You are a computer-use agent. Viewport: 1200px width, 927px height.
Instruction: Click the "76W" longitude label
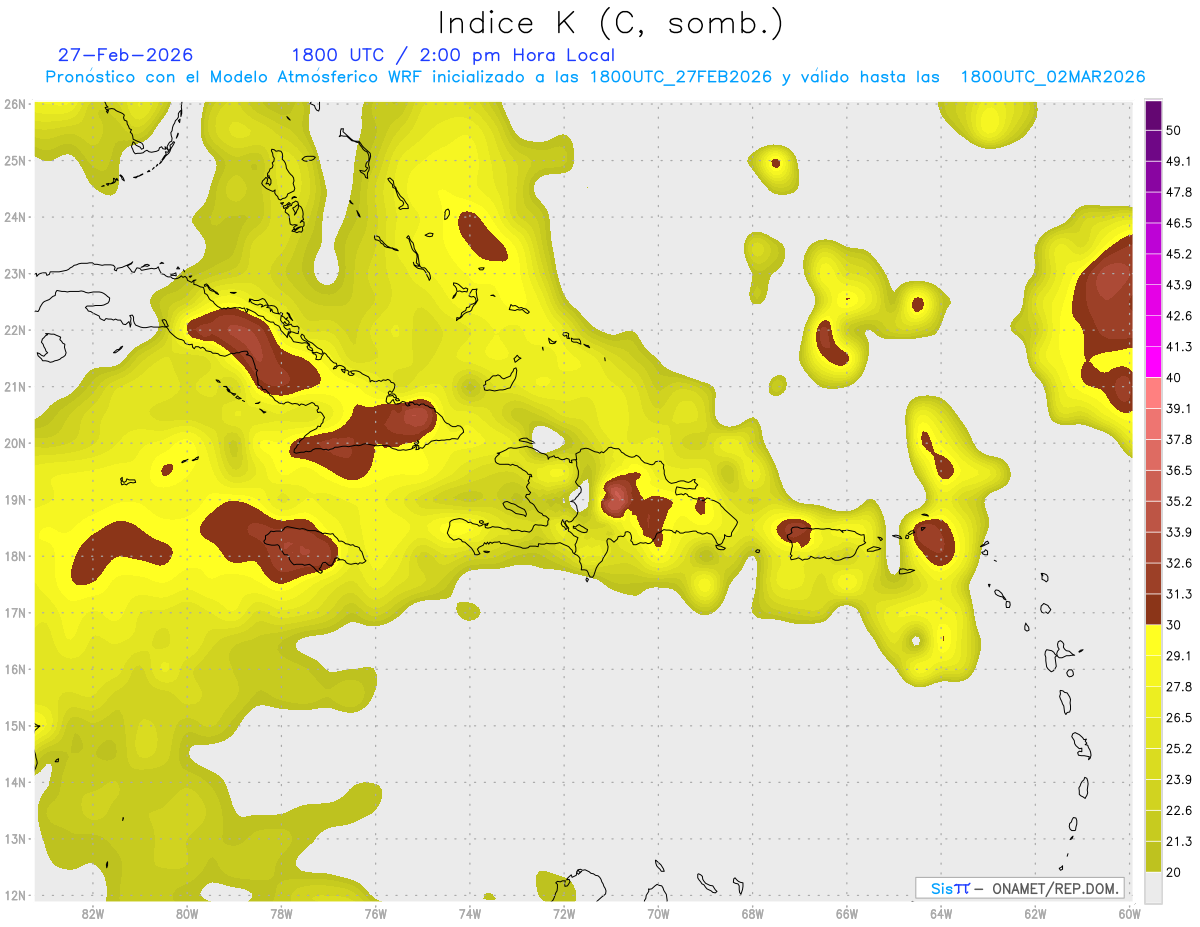point(375,913)
